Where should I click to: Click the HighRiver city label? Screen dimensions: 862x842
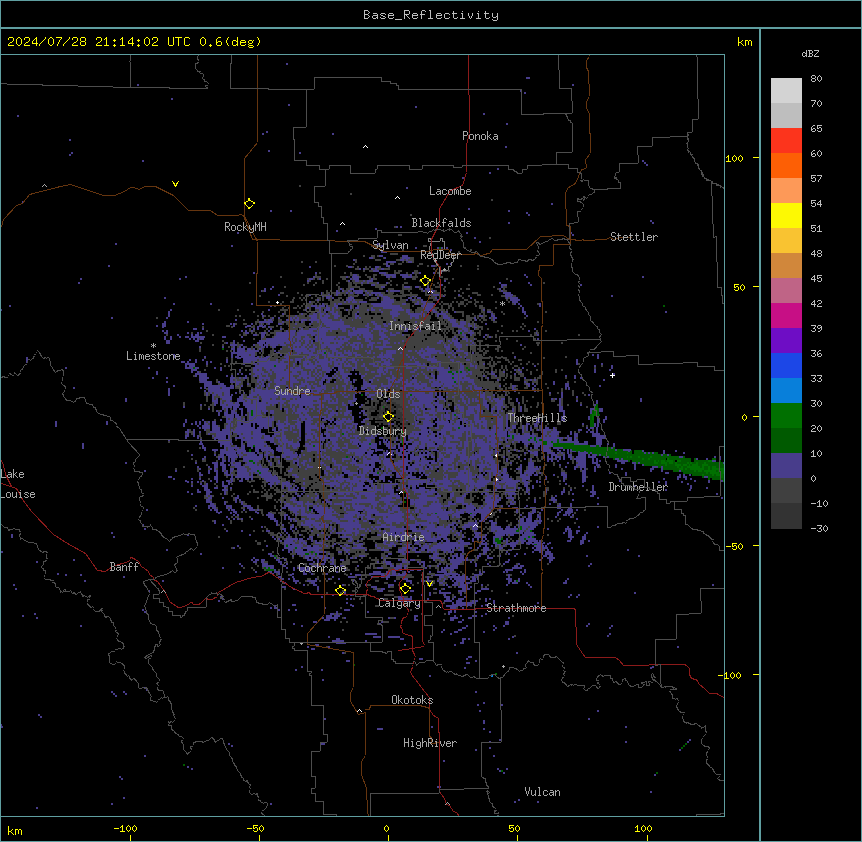click(430, 743)
